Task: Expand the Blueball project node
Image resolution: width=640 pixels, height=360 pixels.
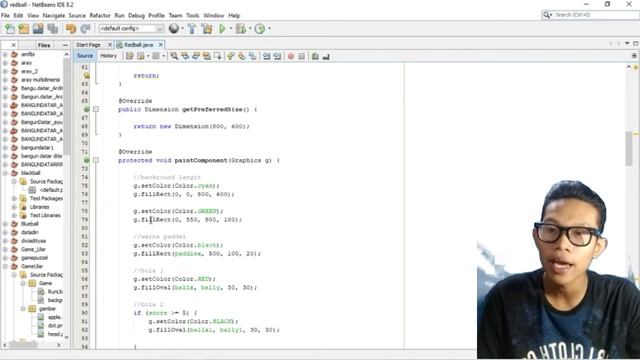Action: pyautogui.click(x=5, y=224)
